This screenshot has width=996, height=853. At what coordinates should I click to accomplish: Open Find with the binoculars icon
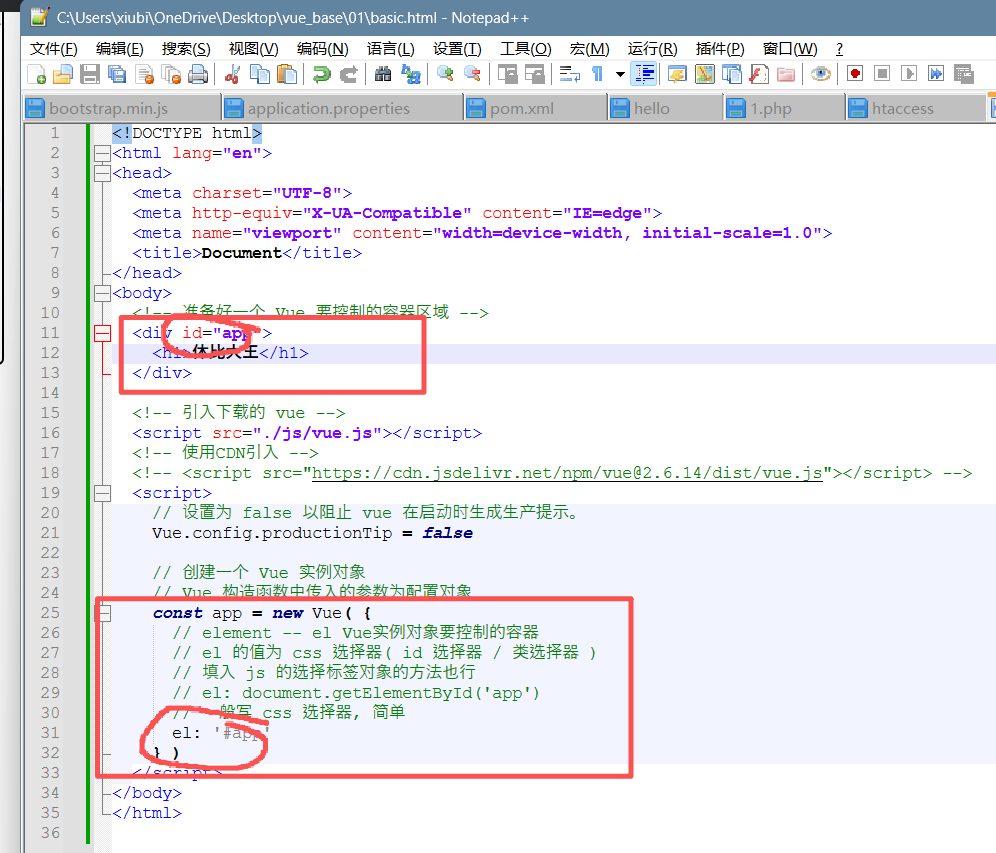tap(383, 74)
